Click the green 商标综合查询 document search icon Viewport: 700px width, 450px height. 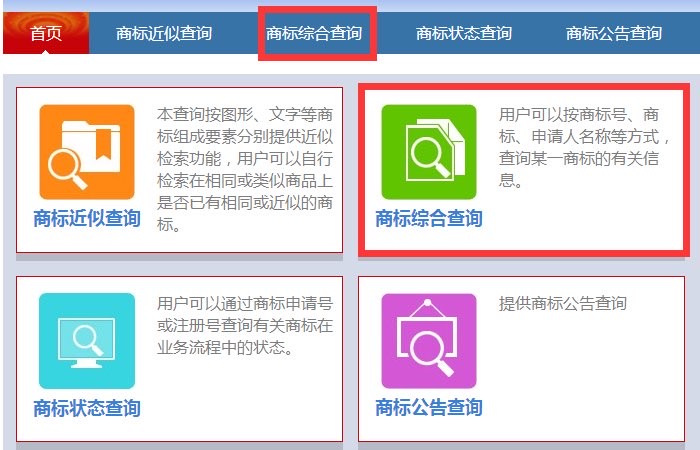[429, 152]
